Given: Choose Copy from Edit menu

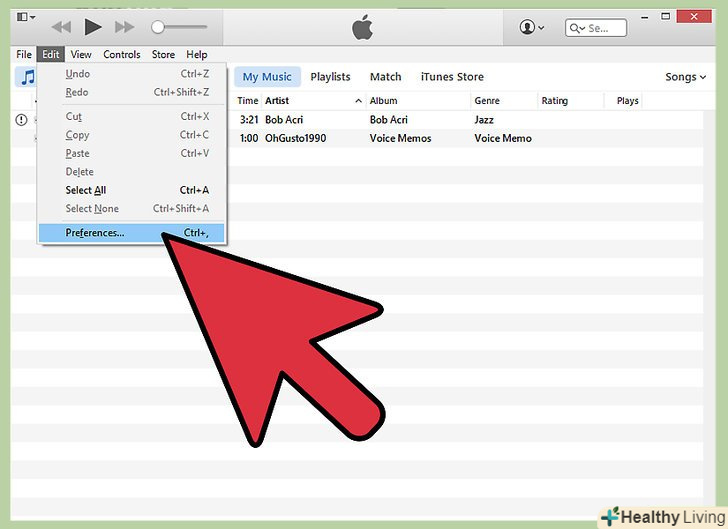Looking at the screenshot, I should pos(132,135).
